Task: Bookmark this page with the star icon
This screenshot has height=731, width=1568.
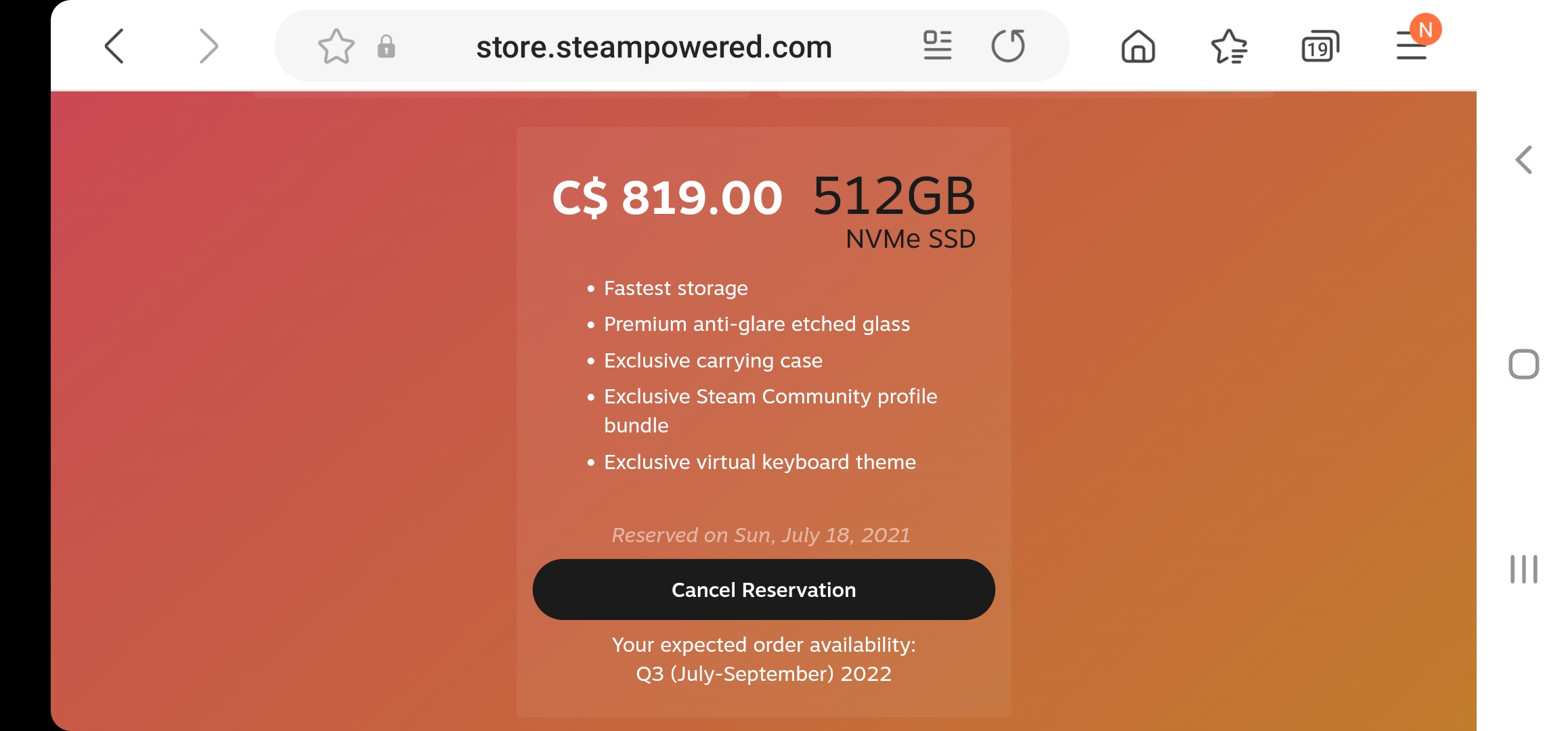Action: (336, 46)
